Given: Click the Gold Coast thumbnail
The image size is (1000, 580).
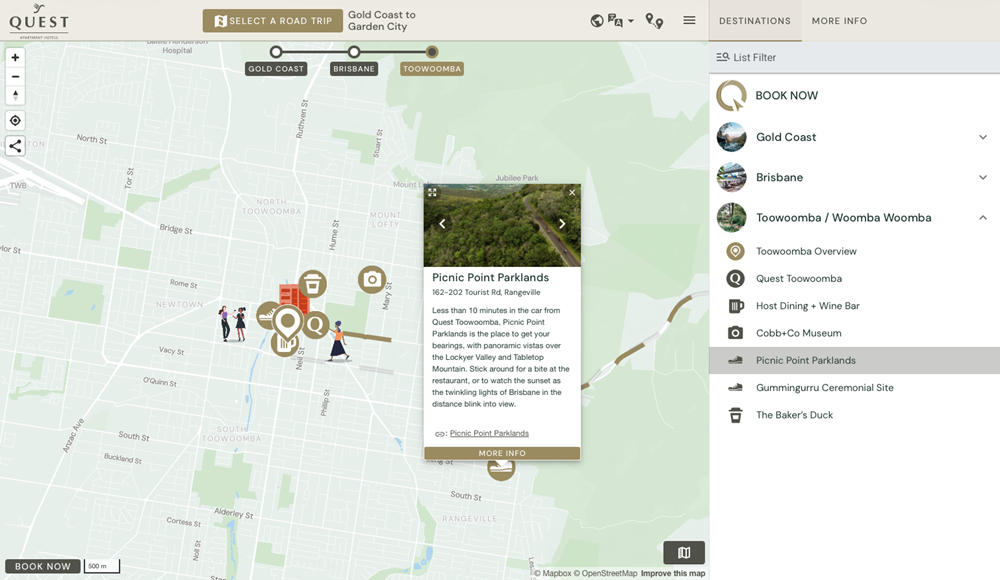Looking at the screenshot, I should pos(732,137).
